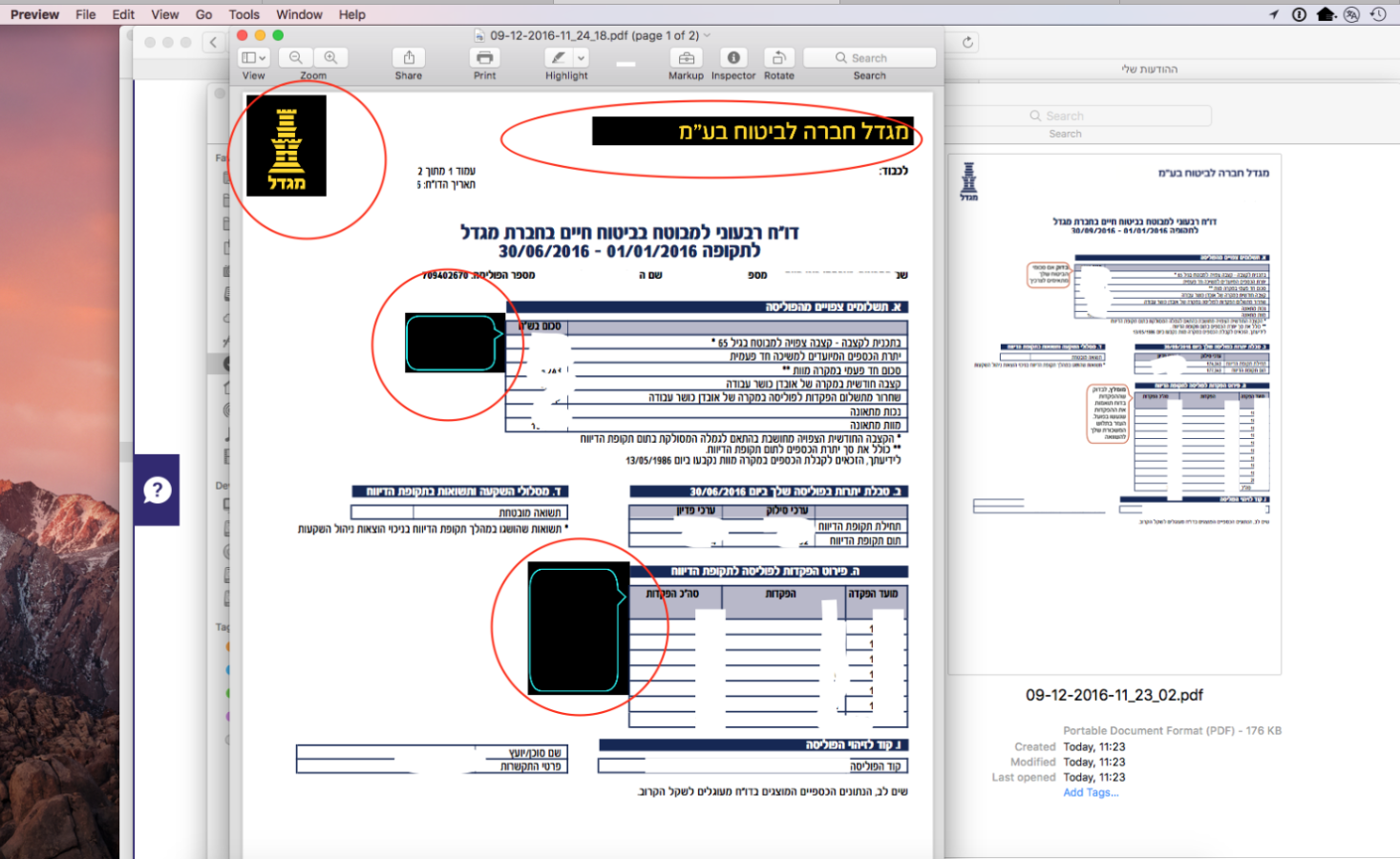
Task: Open the 1Password menu bar icon
Action: (1299, 14)
